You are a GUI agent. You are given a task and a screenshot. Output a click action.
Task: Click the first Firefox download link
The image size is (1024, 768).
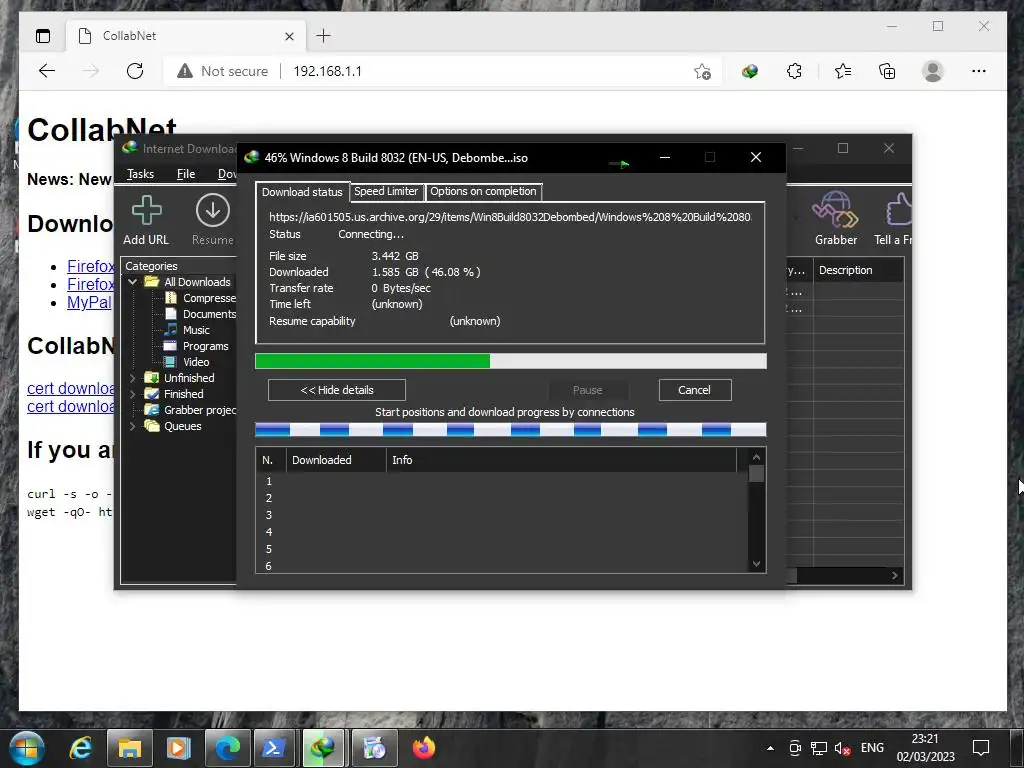pyautogui.click(x=91, y=266)
